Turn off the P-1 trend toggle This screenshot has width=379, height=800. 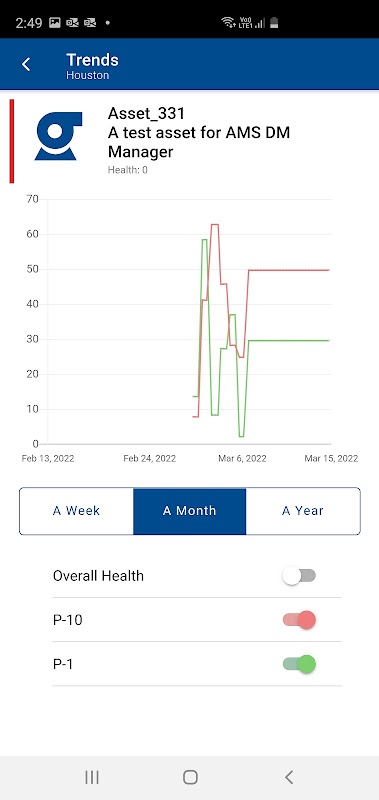[x=299, y=664]
